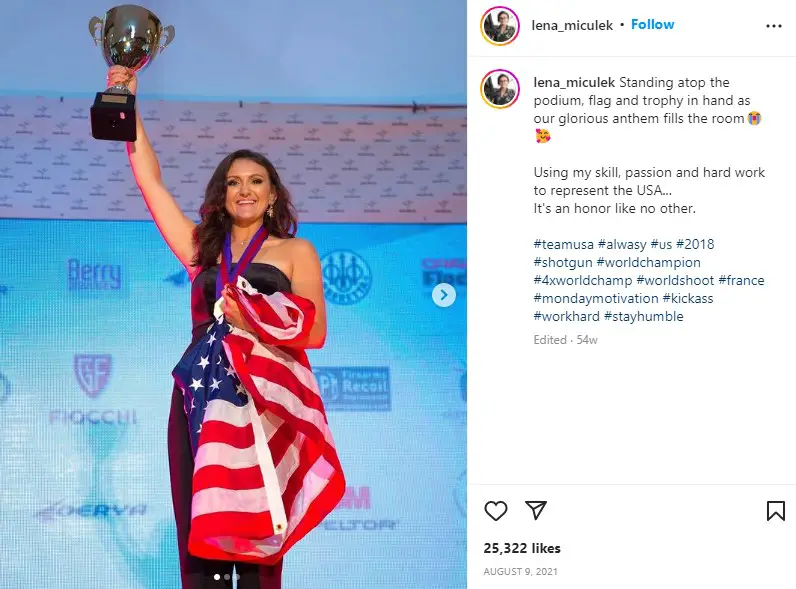Open the #stayhumble hashtag link

coord(644,316)
